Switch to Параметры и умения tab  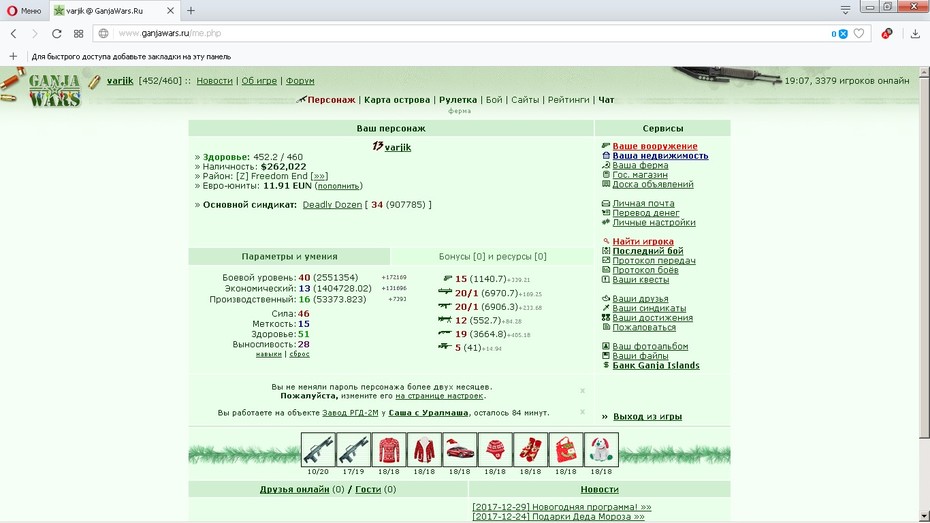pyautogui.click(x=289, y=256)
